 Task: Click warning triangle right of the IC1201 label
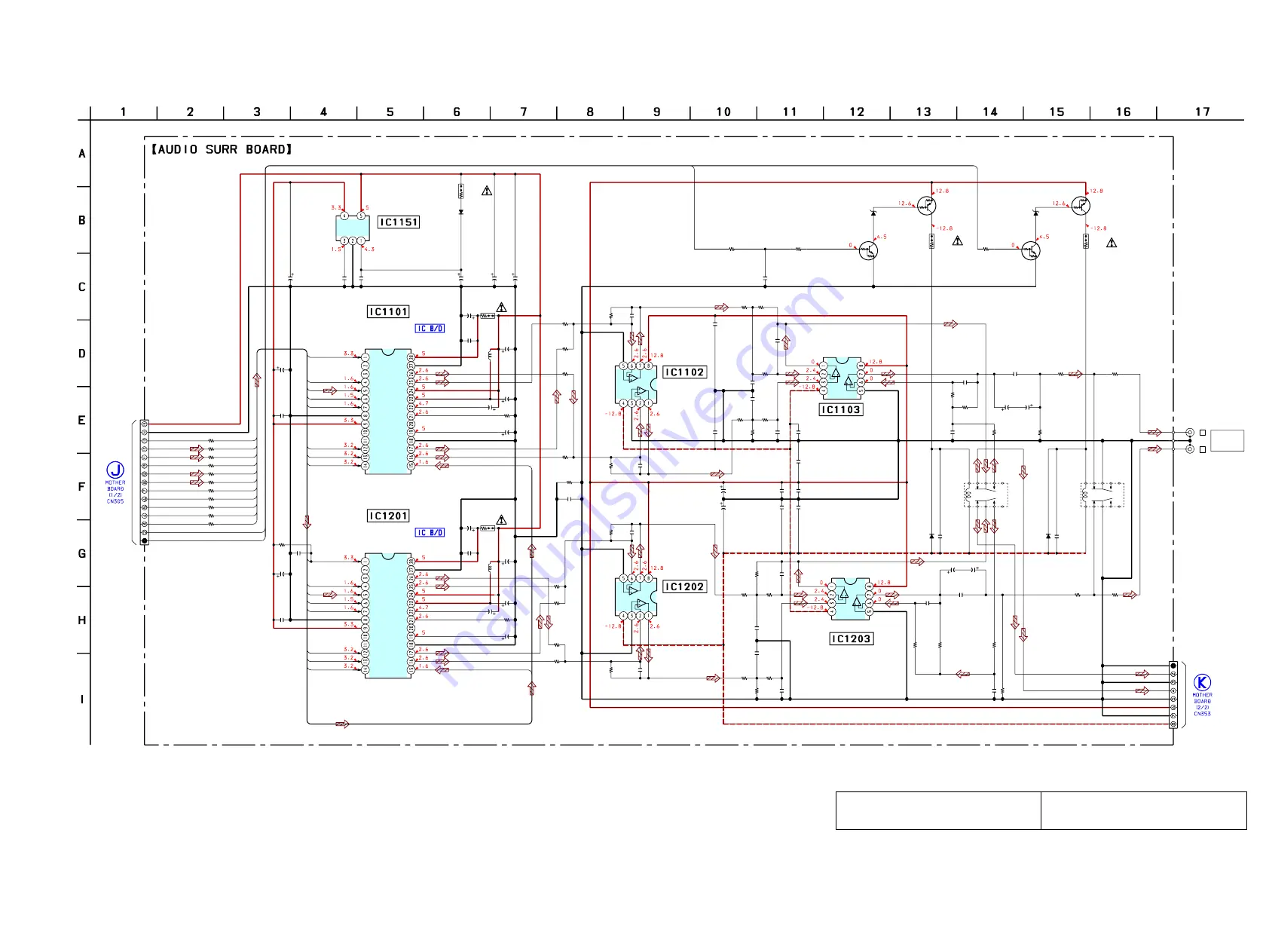(x=502, y=520)
